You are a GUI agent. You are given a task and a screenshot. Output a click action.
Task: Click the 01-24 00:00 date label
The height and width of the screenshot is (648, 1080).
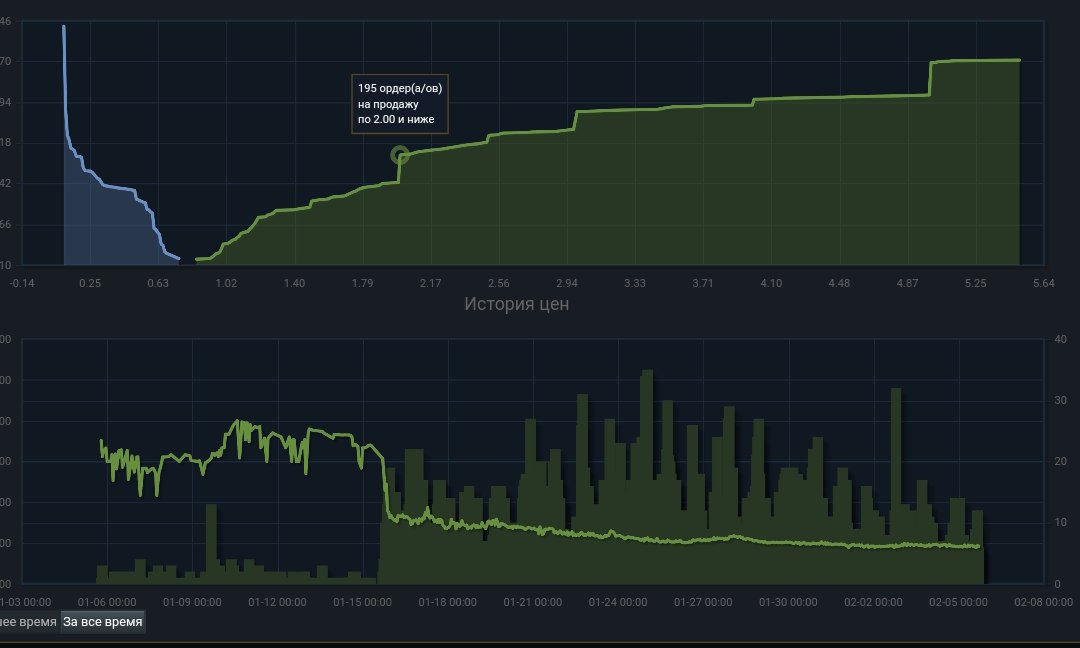[x=618, y=602]
